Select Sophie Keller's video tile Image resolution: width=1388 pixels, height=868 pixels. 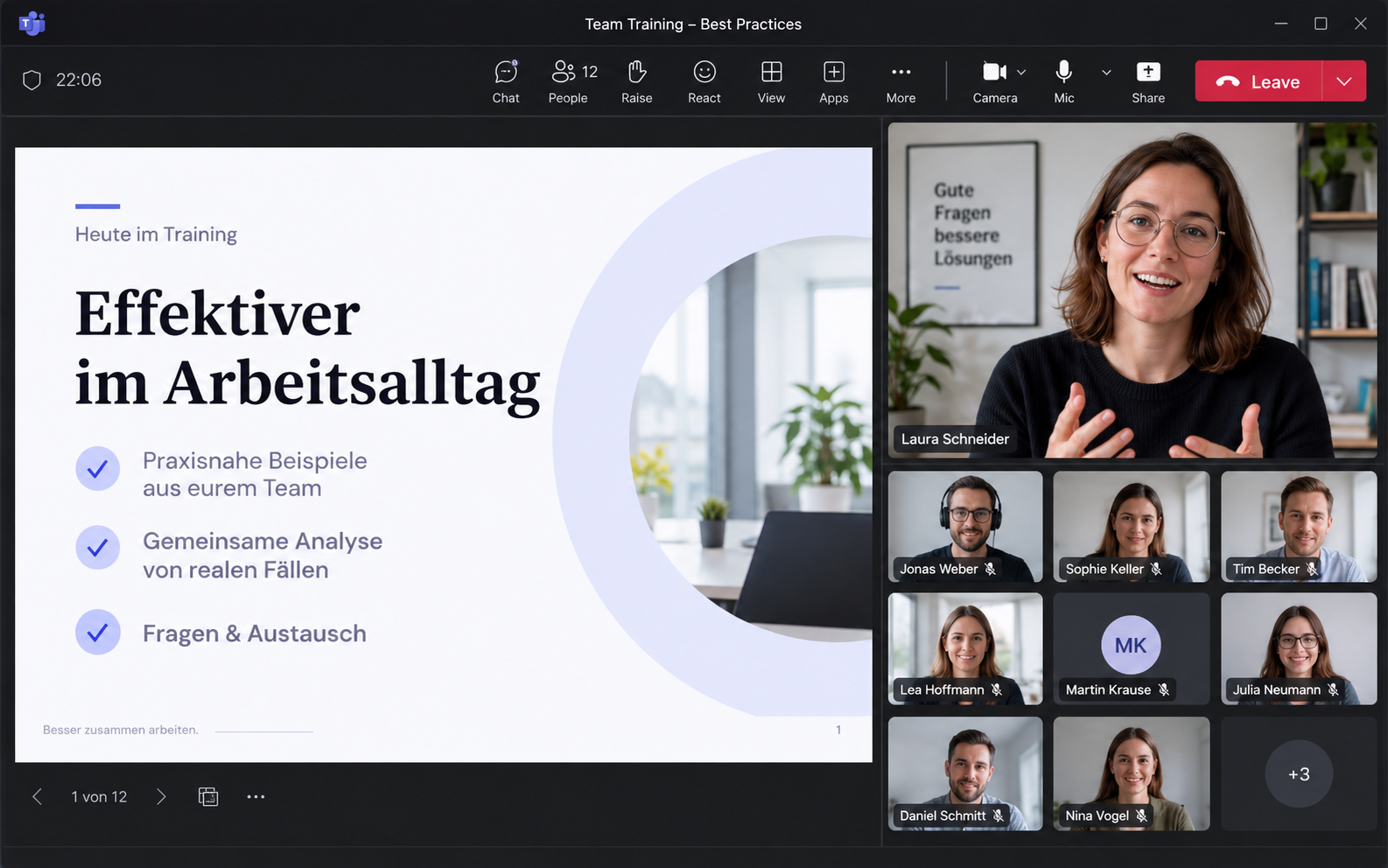click(x=1132, y=527)
